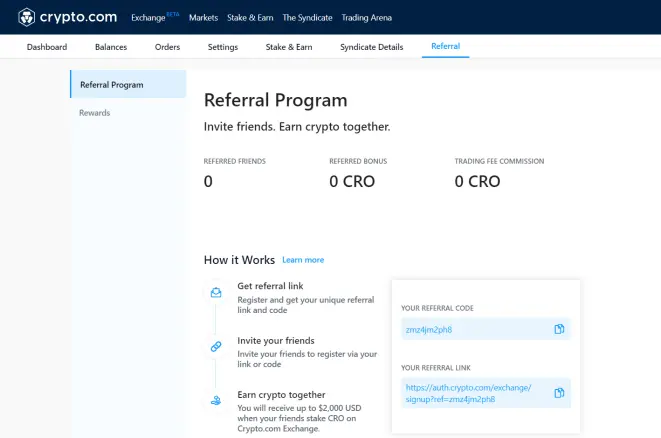Click the Invite your friends step title
Image resolution: width=661 pixels, height=438 pixels.
click(x=276, y=341)
